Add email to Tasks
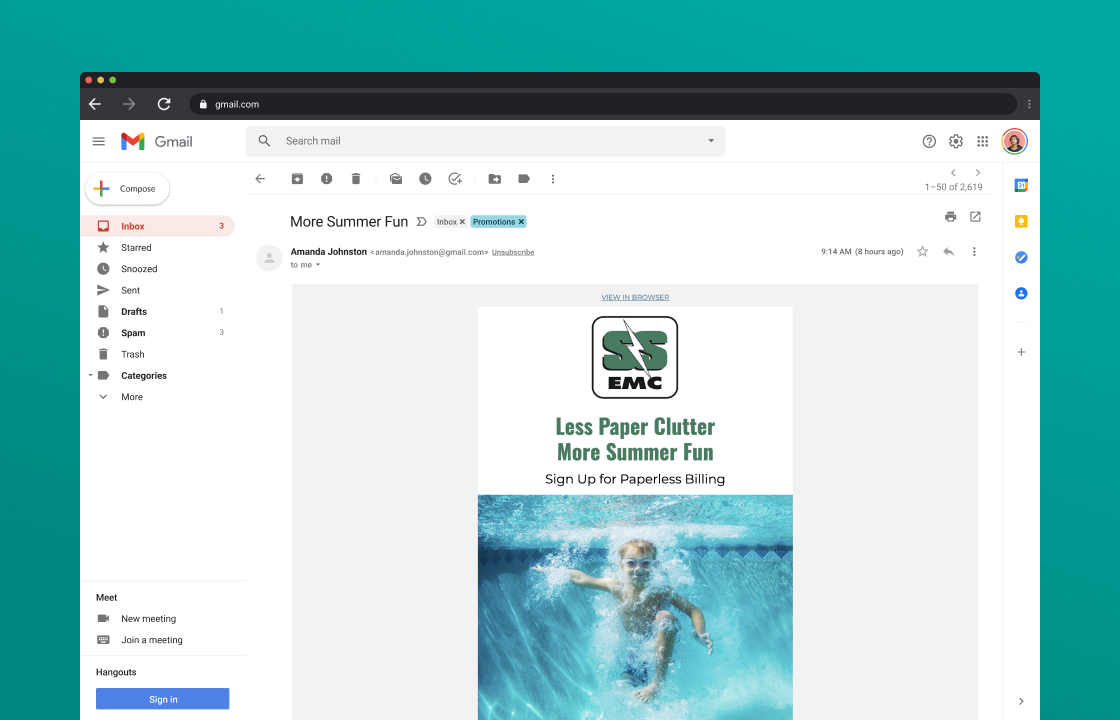Viewport: 1120px width, 720px height. click(455, 179)
